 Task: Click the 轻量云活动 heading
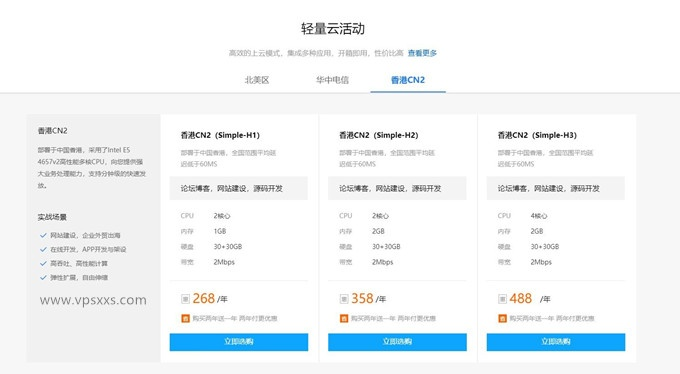click(x=333, y=29)
